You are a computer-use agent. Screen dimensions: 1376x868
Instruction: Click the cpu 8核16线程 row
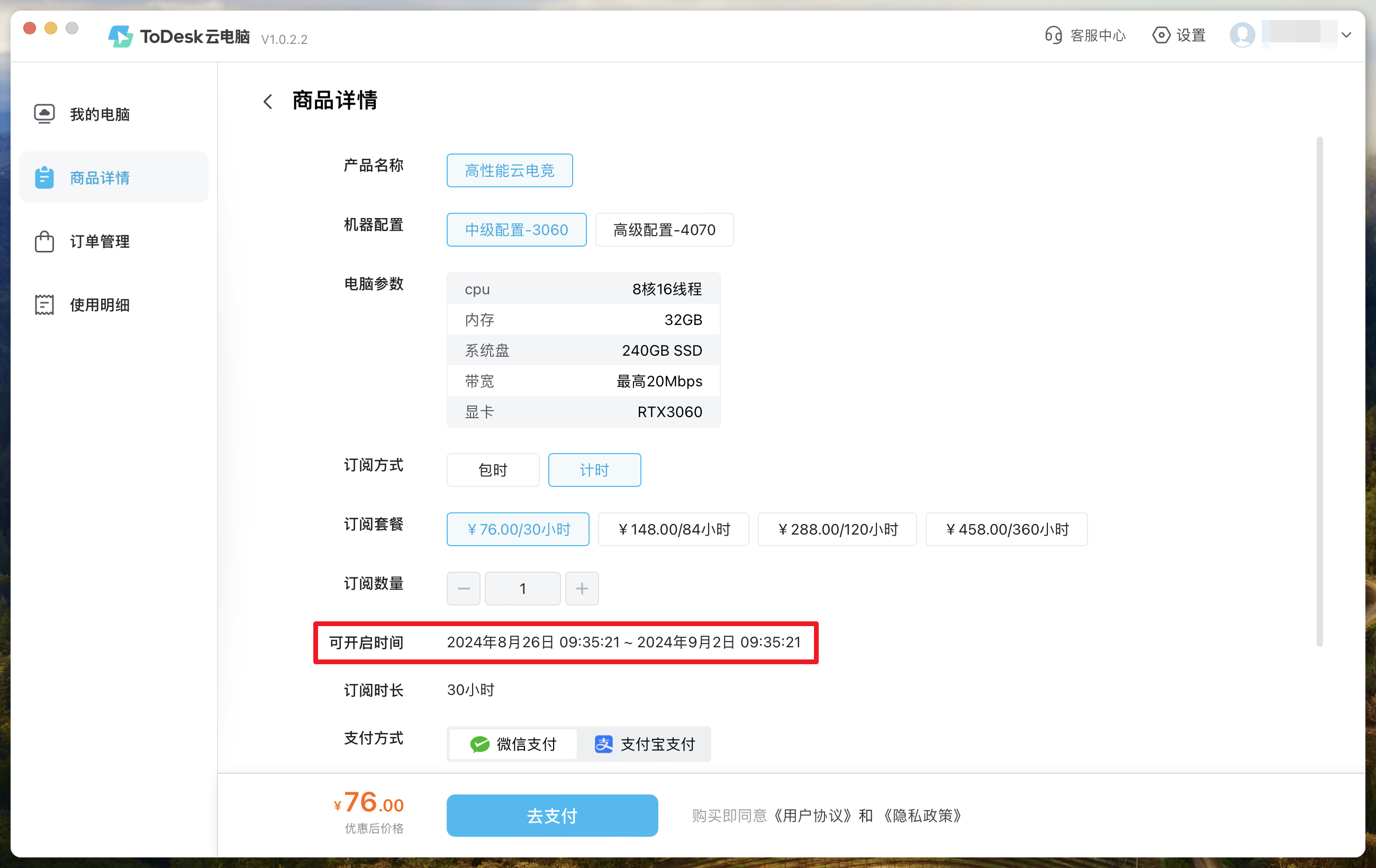pos(583,288)
